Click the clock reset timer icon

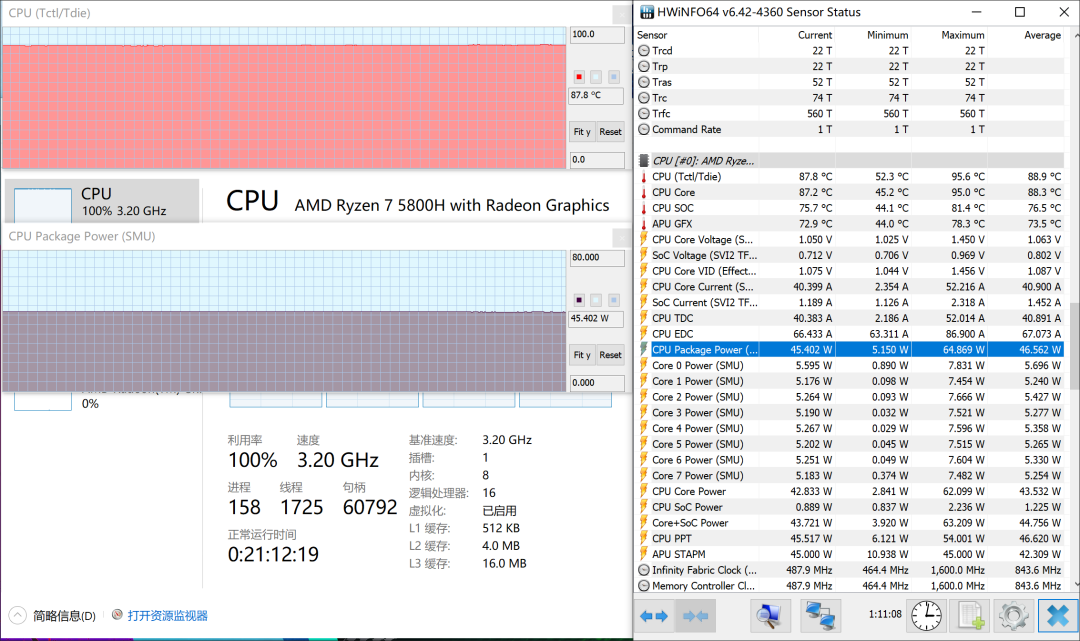click(926, 616)
